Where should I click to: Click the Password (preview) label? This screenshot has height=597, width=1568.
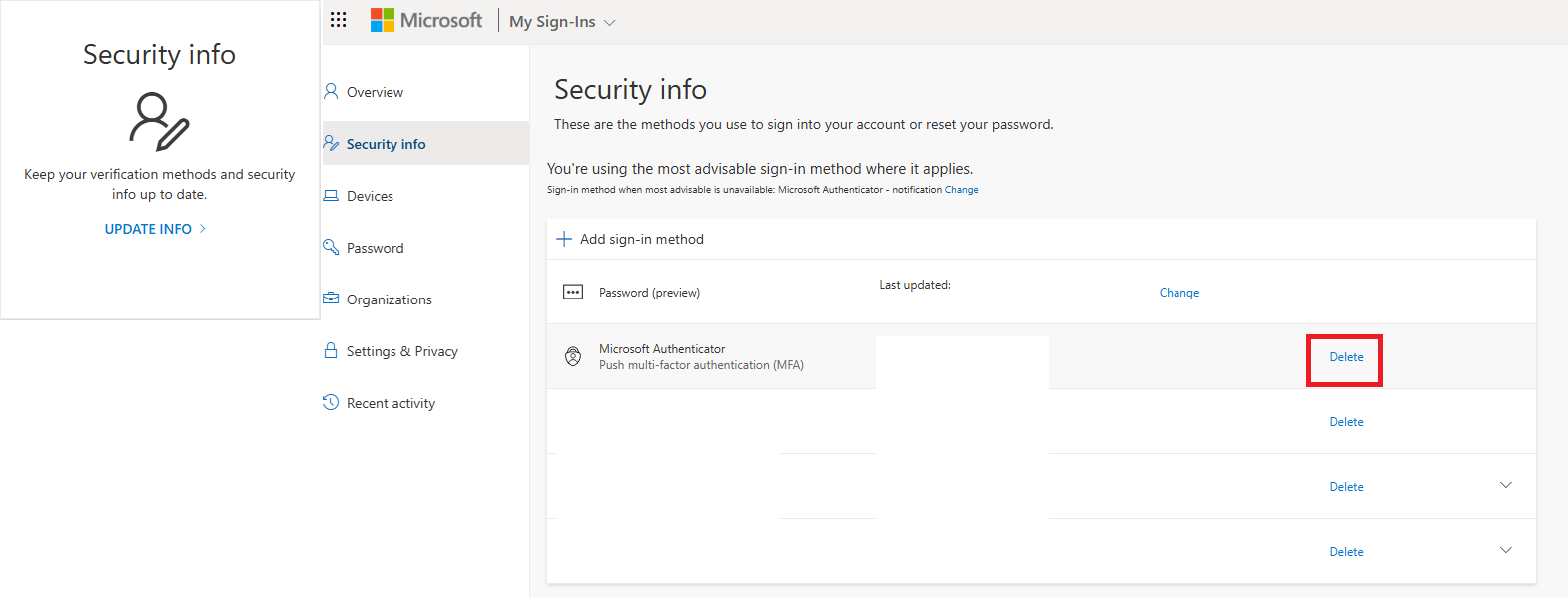point(649,293)
